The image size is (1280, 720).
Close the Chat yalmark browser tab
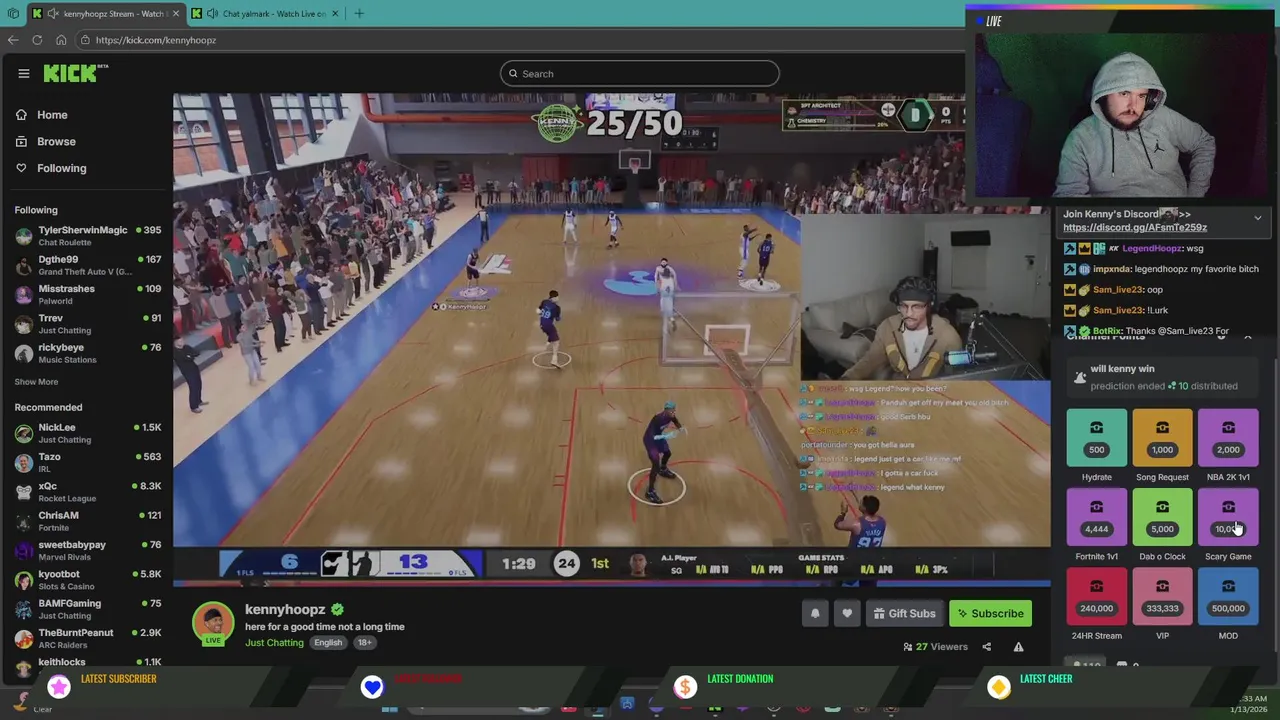[x=335, y=14]
